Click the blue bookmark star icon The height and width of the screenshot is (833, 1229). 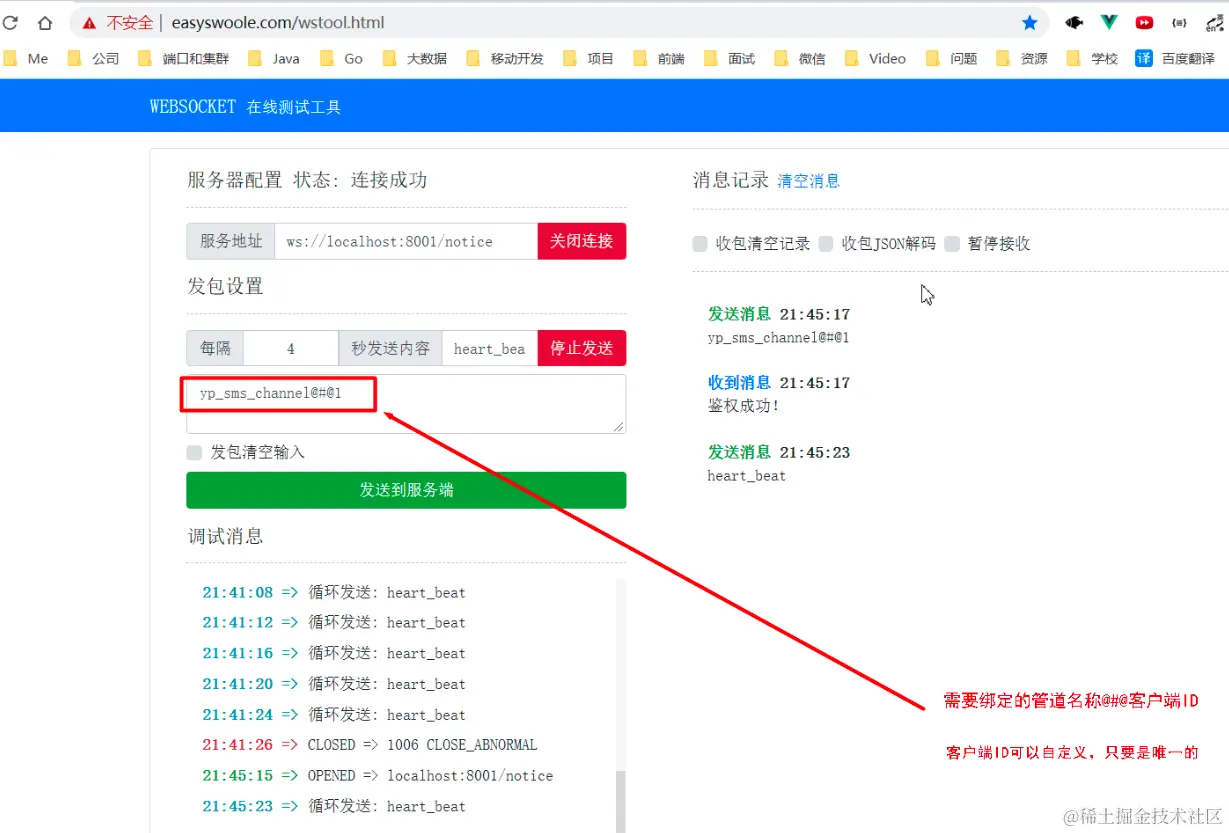point(1029,22)
